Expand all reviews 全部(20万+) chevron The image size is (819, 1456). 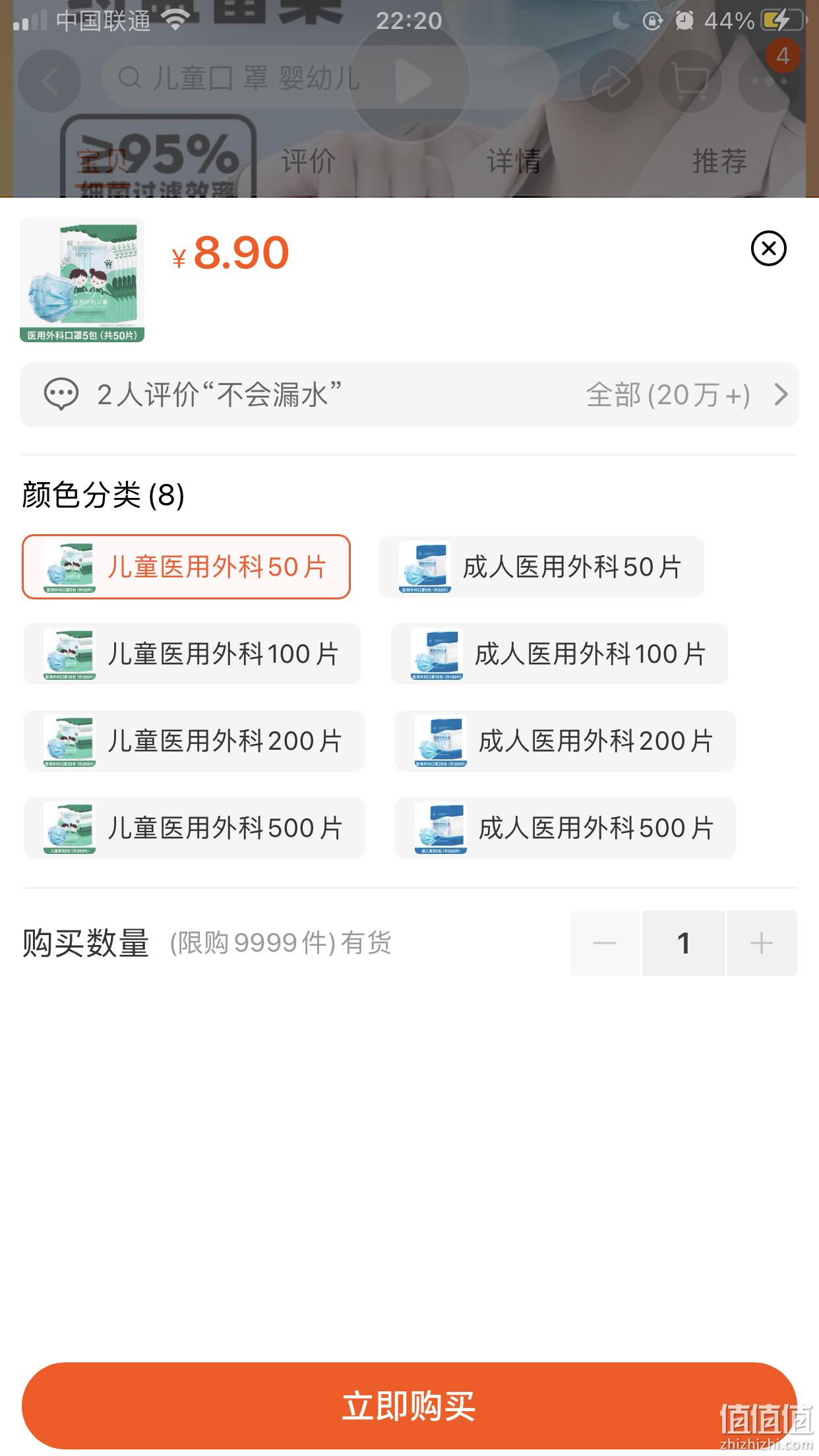(x=781, y=394)
